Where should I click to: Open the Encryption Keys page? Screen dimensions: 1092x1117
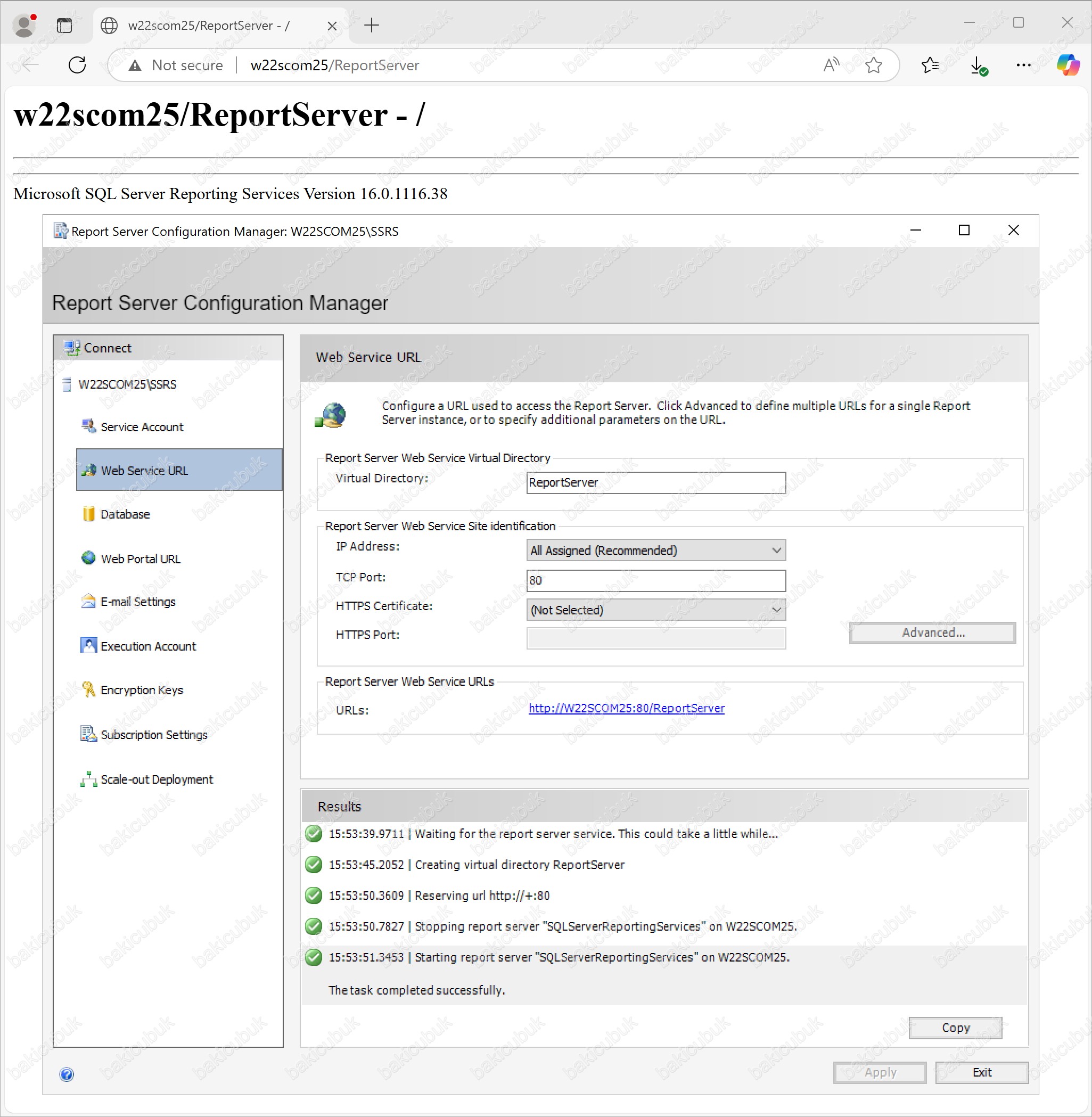click(141, 690)
